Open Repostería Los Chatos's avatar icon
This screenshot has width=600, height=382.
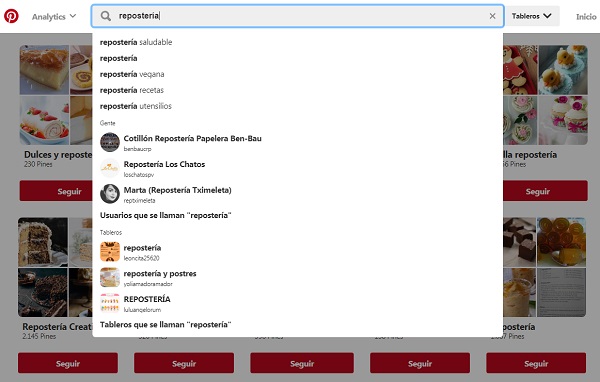point(110,168)
